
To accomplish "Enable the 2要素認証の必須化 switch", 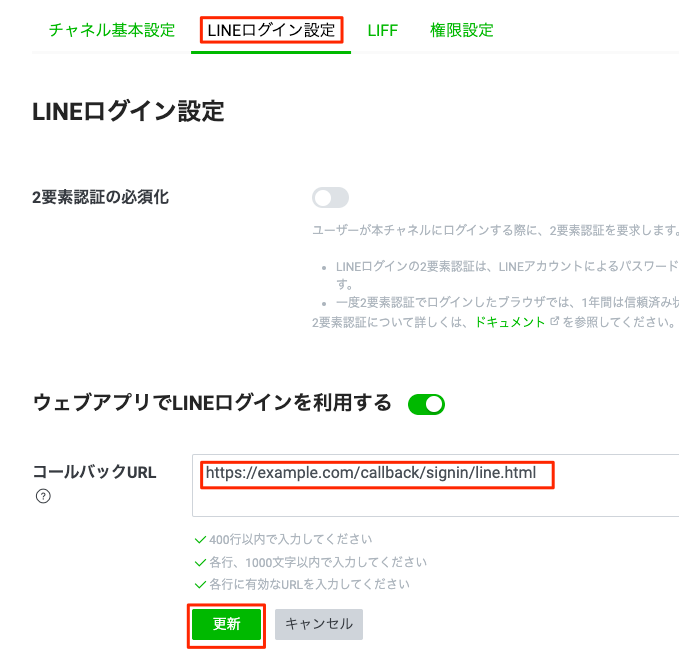I will click(x=330, y=197).
